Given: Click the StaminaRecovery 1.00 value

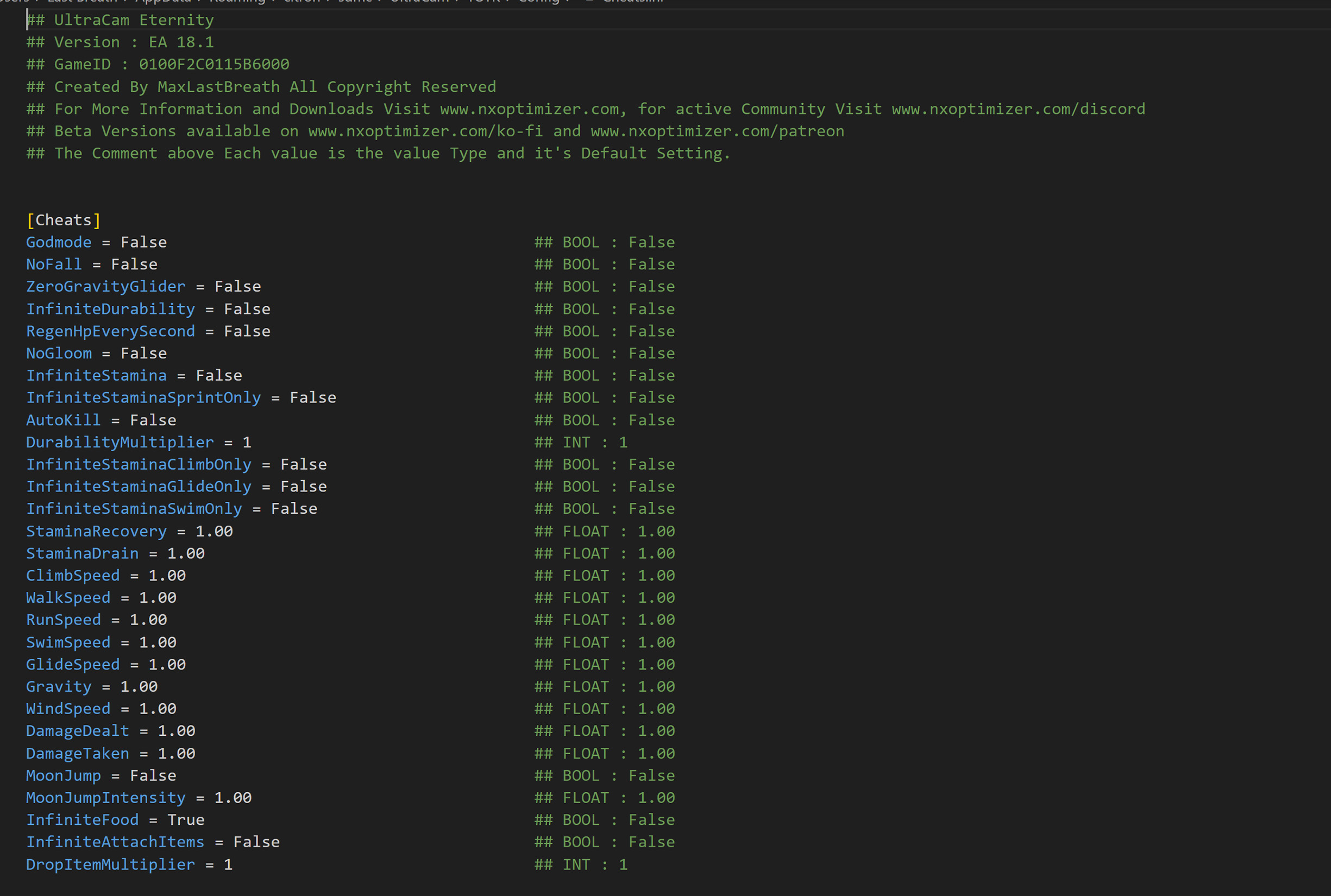Looking at the screenshot, I should [x=215, y=532].
